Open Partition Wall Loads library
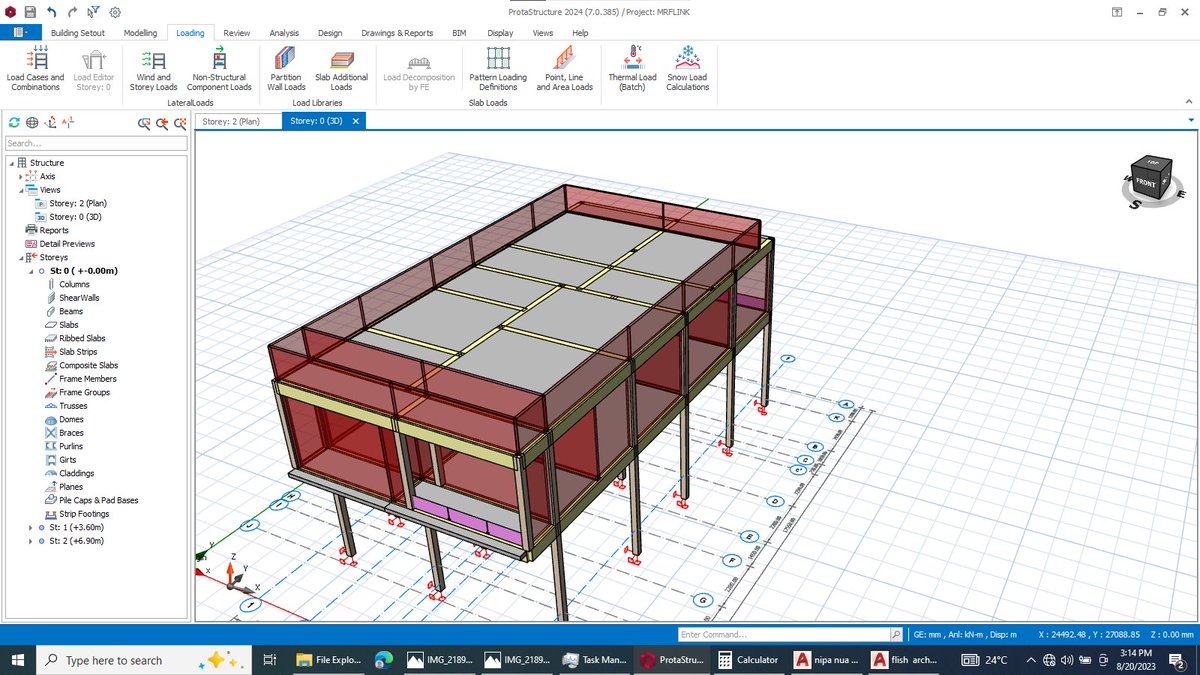Viewport: 1200px width, 675px height. pos(286,69)
